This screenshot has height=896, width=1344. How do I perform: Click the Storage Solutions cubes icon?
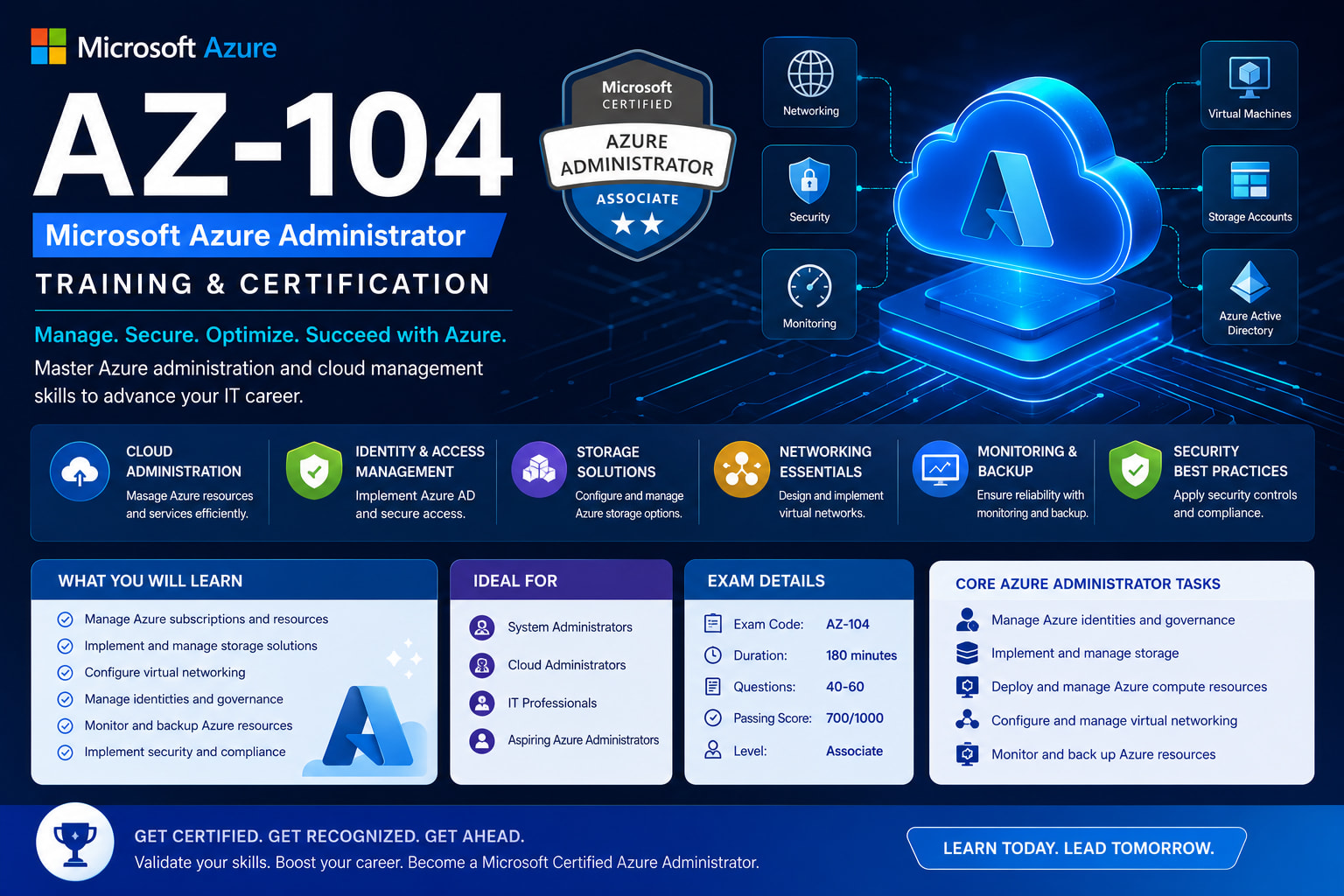(539, 470)
